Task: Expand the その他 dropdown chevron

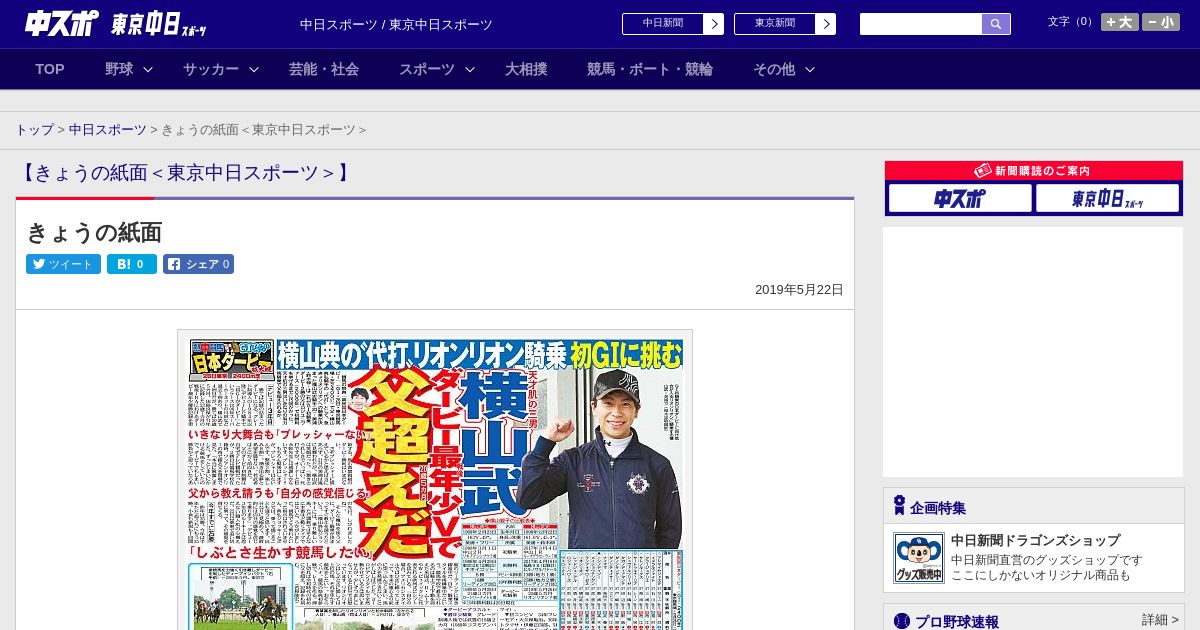Action: pyautogui.click(x=810, y=69)
